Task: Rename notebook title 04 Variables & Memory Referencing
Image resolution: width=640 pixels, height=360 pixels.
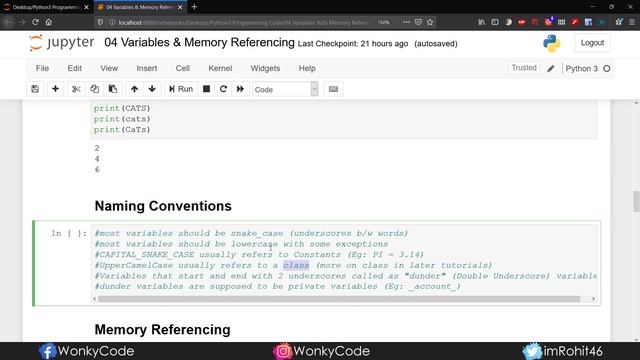Action: (199, 42)
